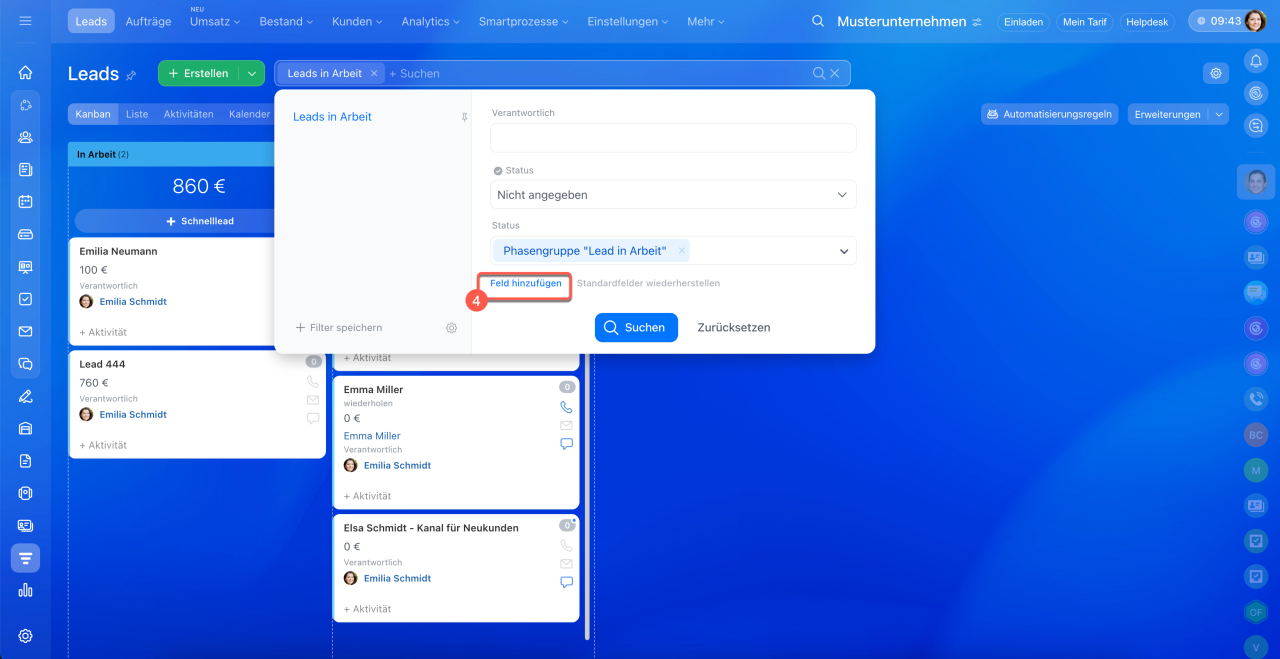Add activity on Elsa Schmidt card
Viewport: 1280px width, 659px height.
coord(367,609)
